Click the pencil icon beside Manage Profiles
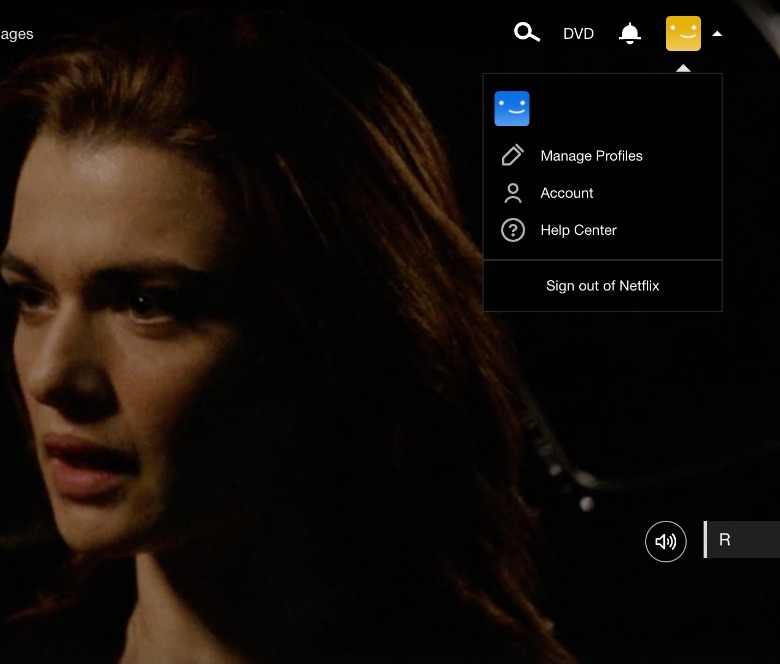 pyautogui.click(x=512, y=155)
